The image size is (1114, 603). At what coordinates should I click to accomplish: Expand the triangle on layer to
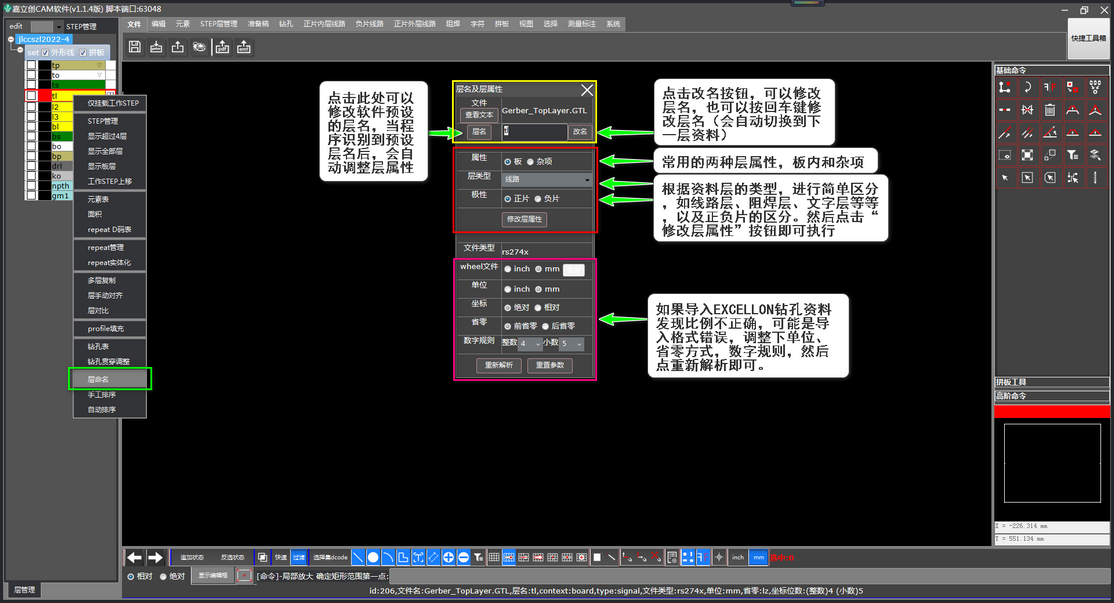[x=99, y=75]
